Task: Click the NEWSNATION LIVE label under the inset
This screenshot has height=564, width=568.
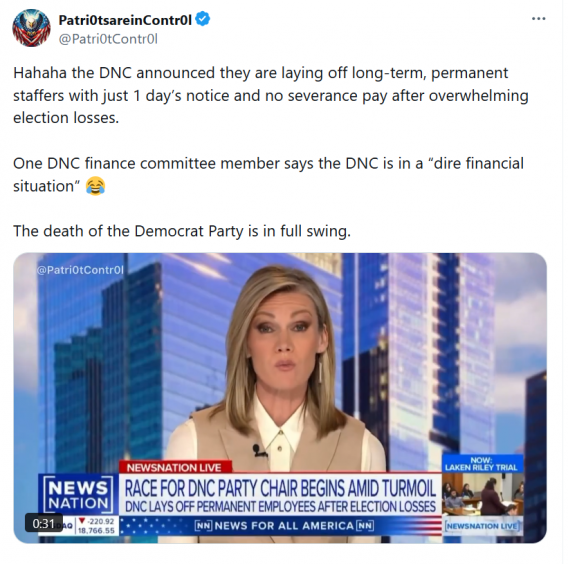Action: pyautogui.click(x=482, y=526)
